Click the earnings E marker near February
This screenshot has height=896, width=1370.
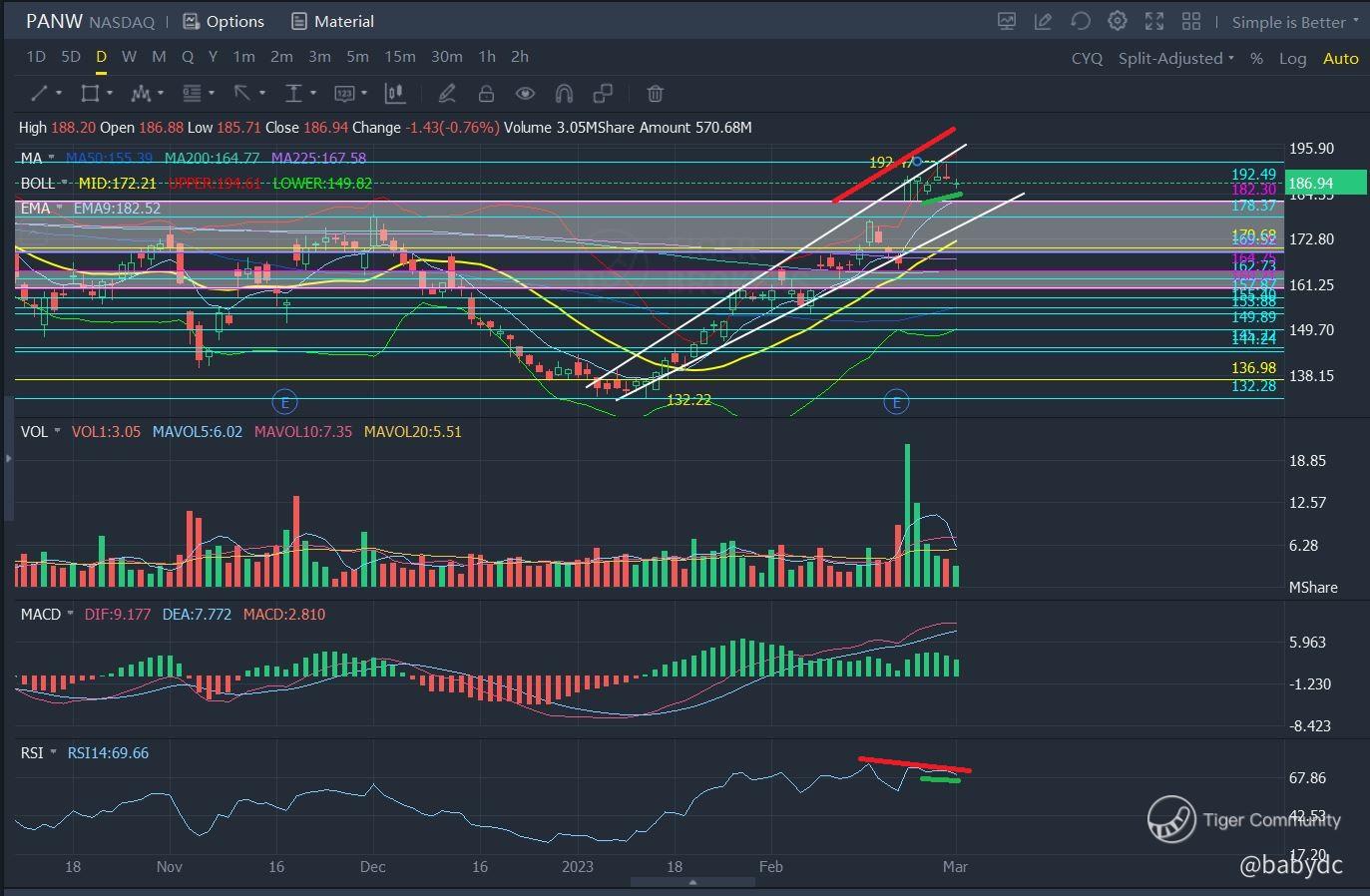click(x=896, y=403)
